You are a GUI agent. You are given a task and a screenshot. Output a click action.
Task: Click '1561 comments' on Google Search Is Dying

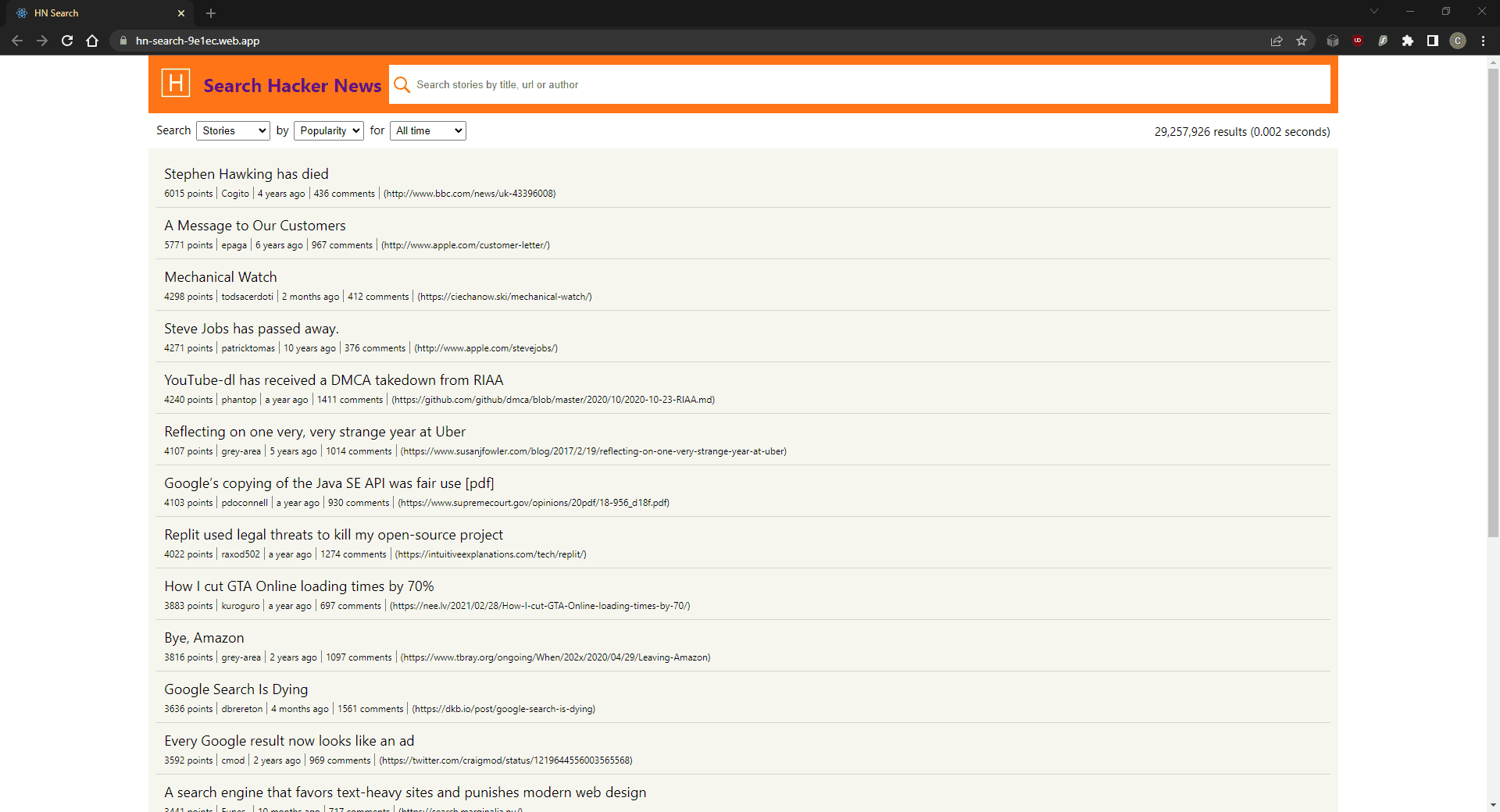370,709
